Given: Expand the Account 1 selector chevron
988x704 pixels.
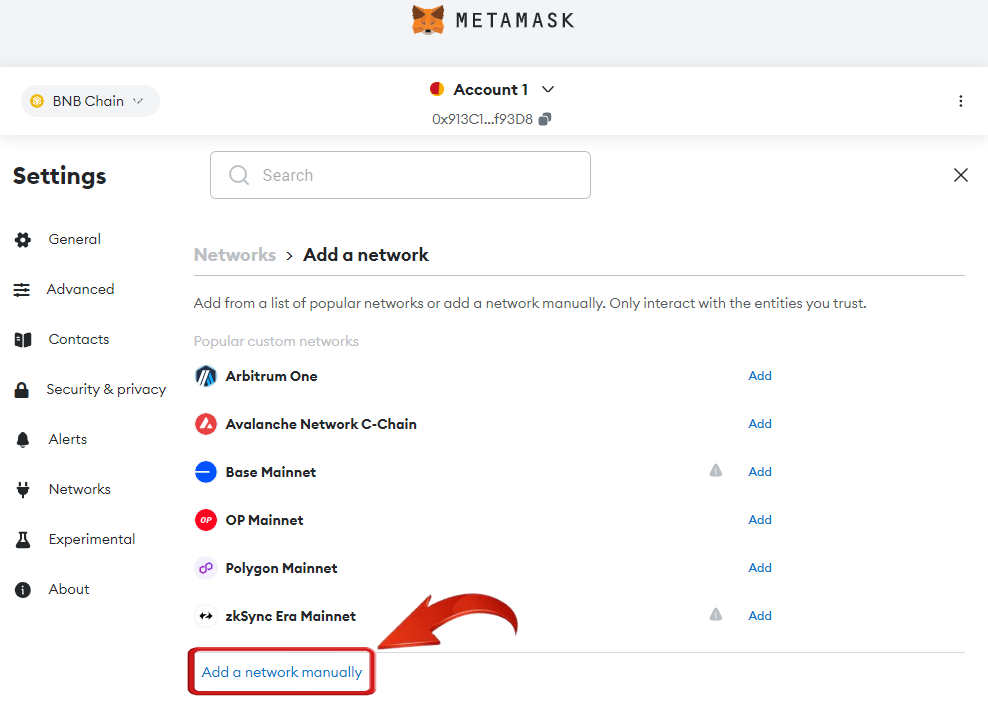Looking at the screenshot, I should 548,89.
